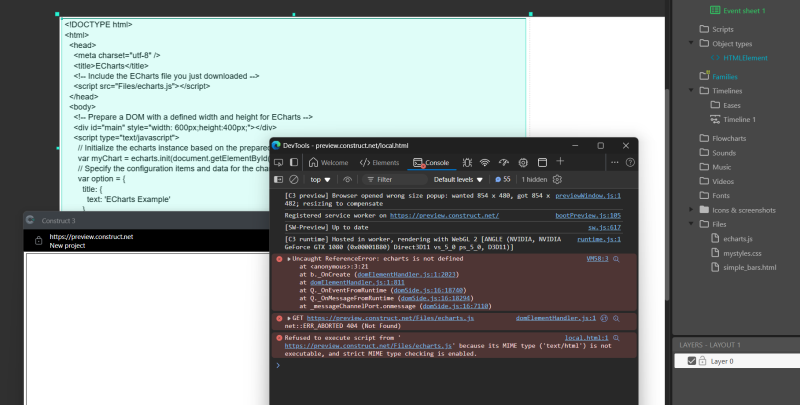Open sw.js:617 source link
The height and width of the screenshot is (405, 800).
604,227
